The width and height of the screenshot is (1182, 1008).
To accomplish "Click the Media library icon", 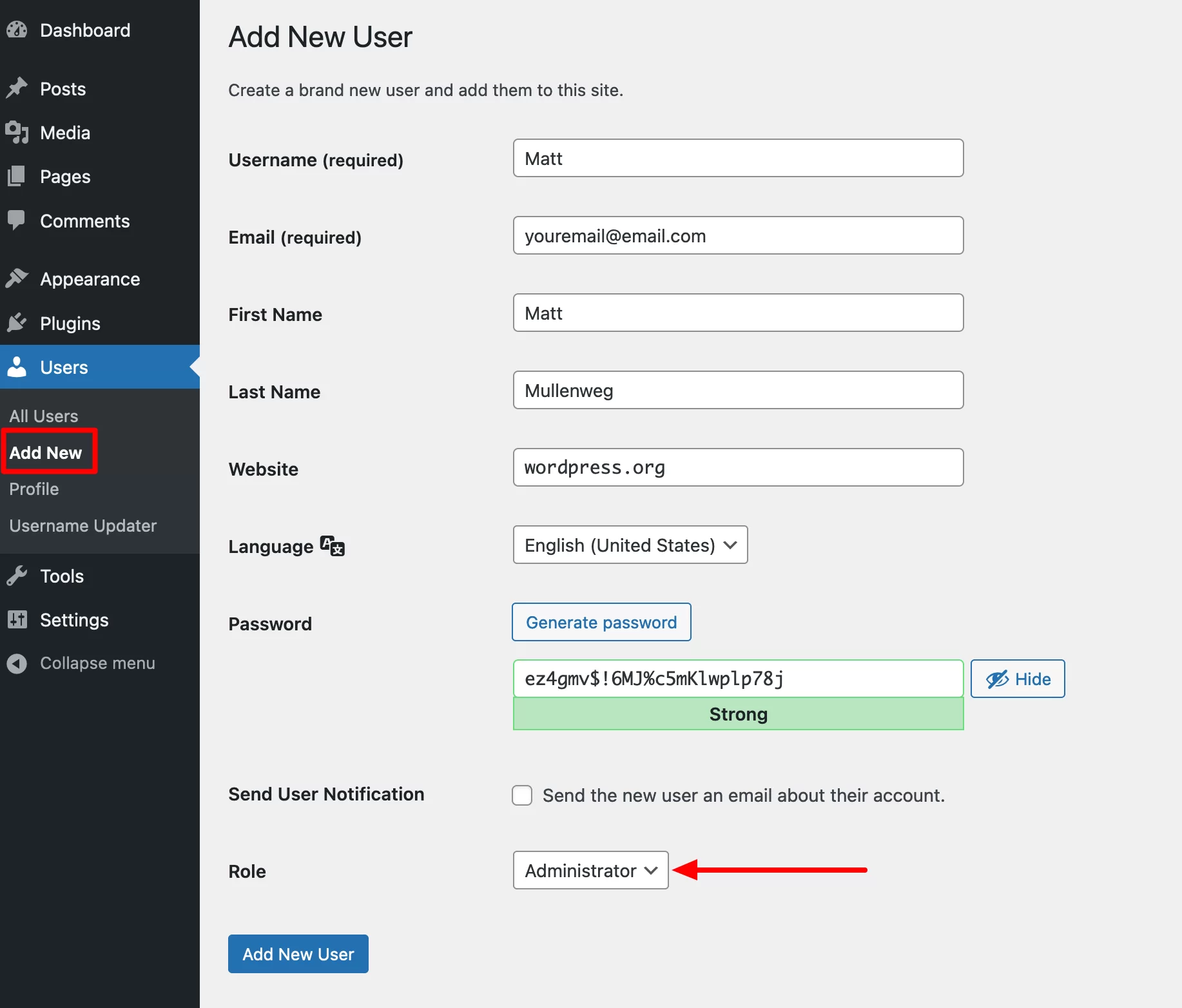I will (17, 132).
